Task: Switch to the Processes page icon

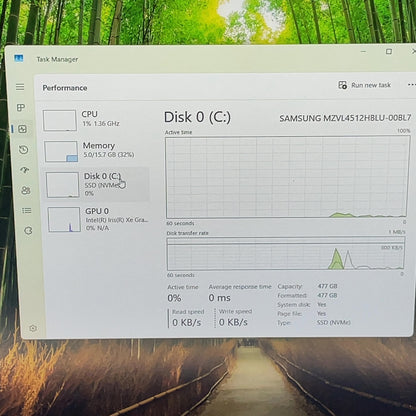Action: pos(21,108)
